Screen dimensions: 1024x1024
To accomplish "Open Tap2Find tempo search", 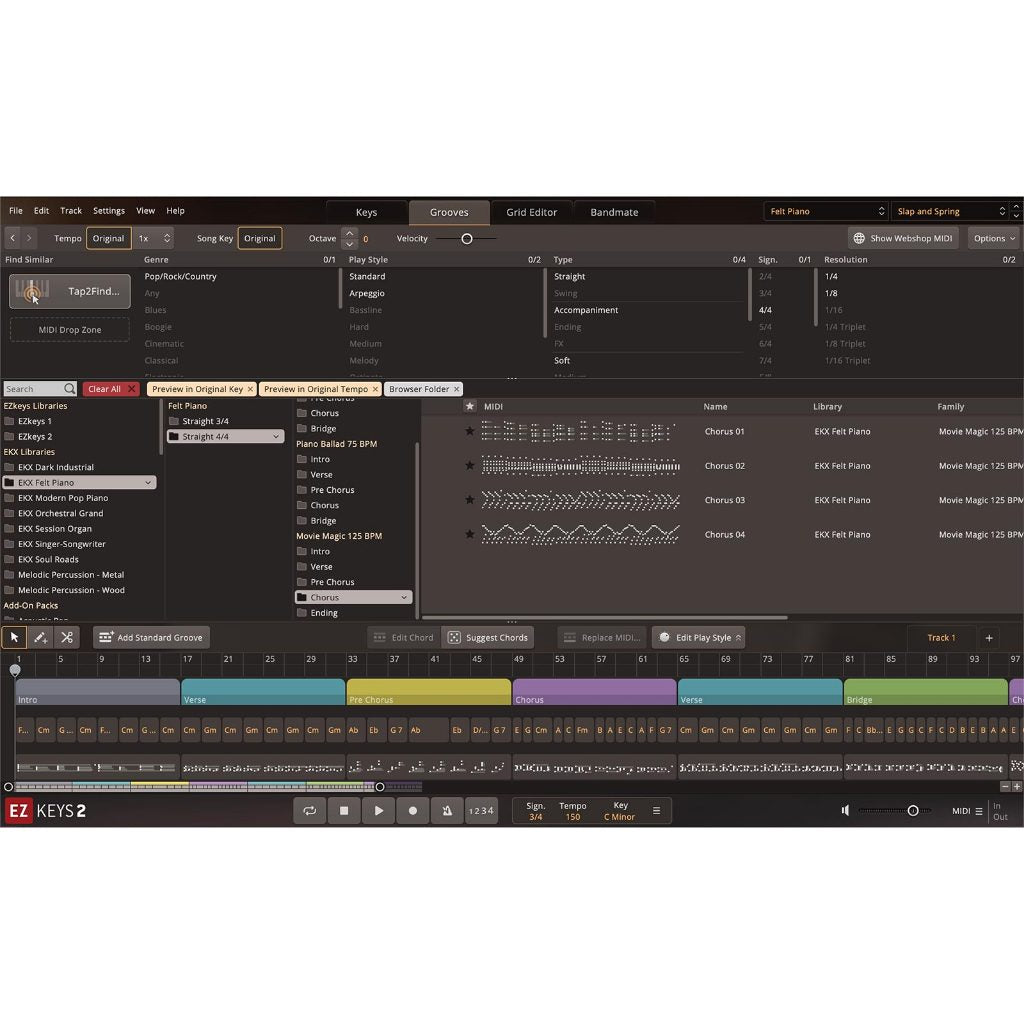I will [x=69, y=290].
